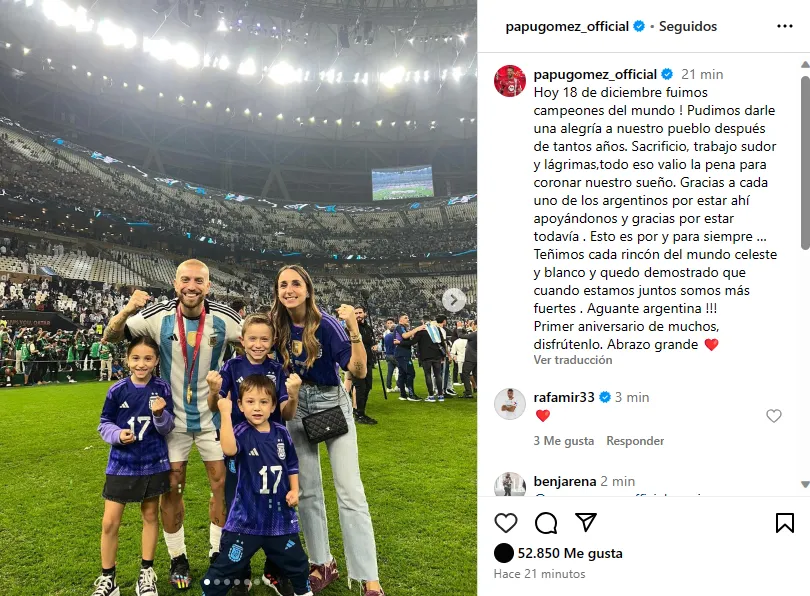
Task: Go to the next photo in carousel
Action: tap(454, 300)
